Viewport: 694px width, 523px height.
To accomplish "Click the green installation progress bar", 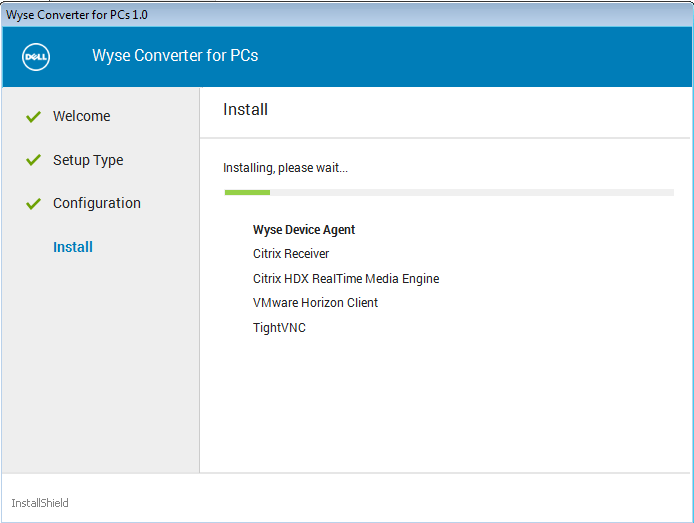I will 246,192.
